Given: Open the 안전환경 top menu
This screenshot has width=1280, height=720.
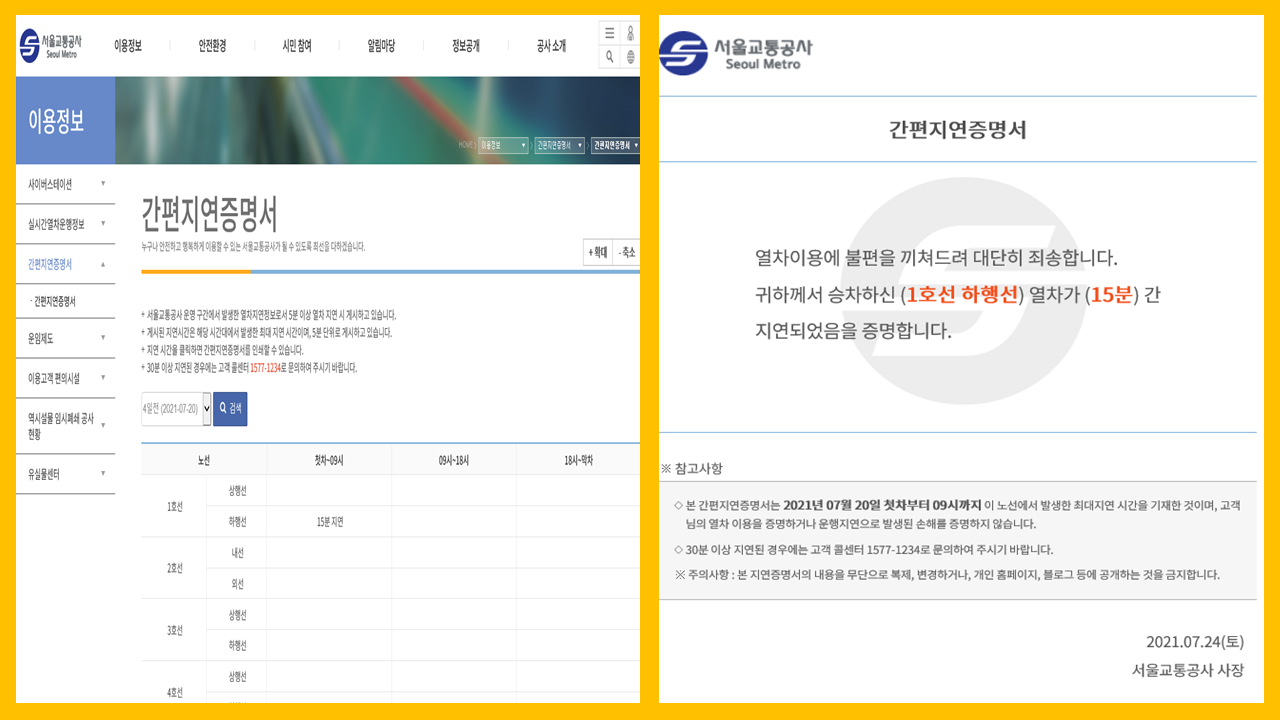Looking at the screenshot, I should pos(212,46).
